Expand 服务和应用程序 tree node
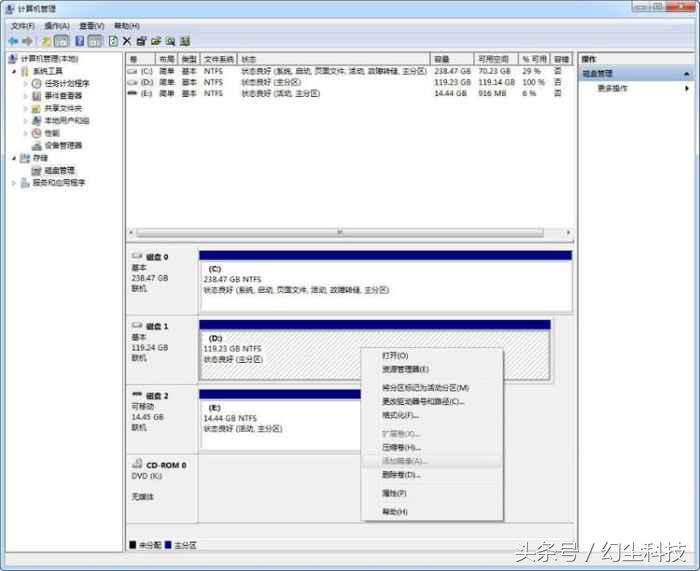 coord(14,183)
